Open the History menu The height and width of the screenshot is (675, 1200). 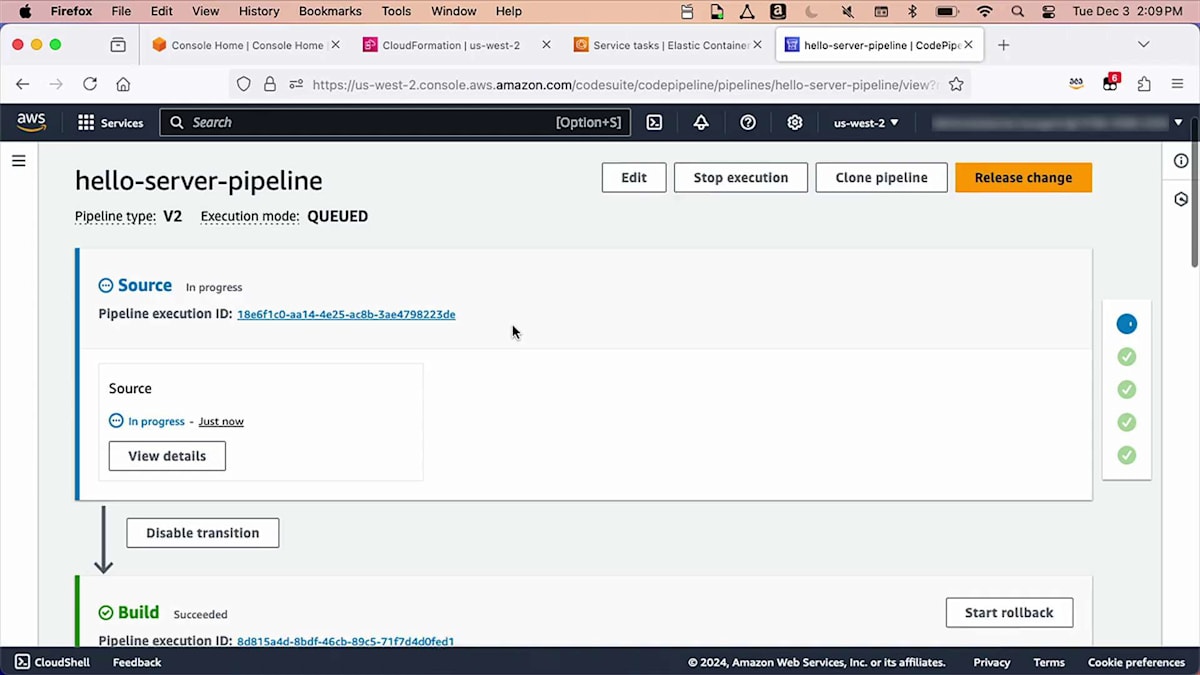259,11
